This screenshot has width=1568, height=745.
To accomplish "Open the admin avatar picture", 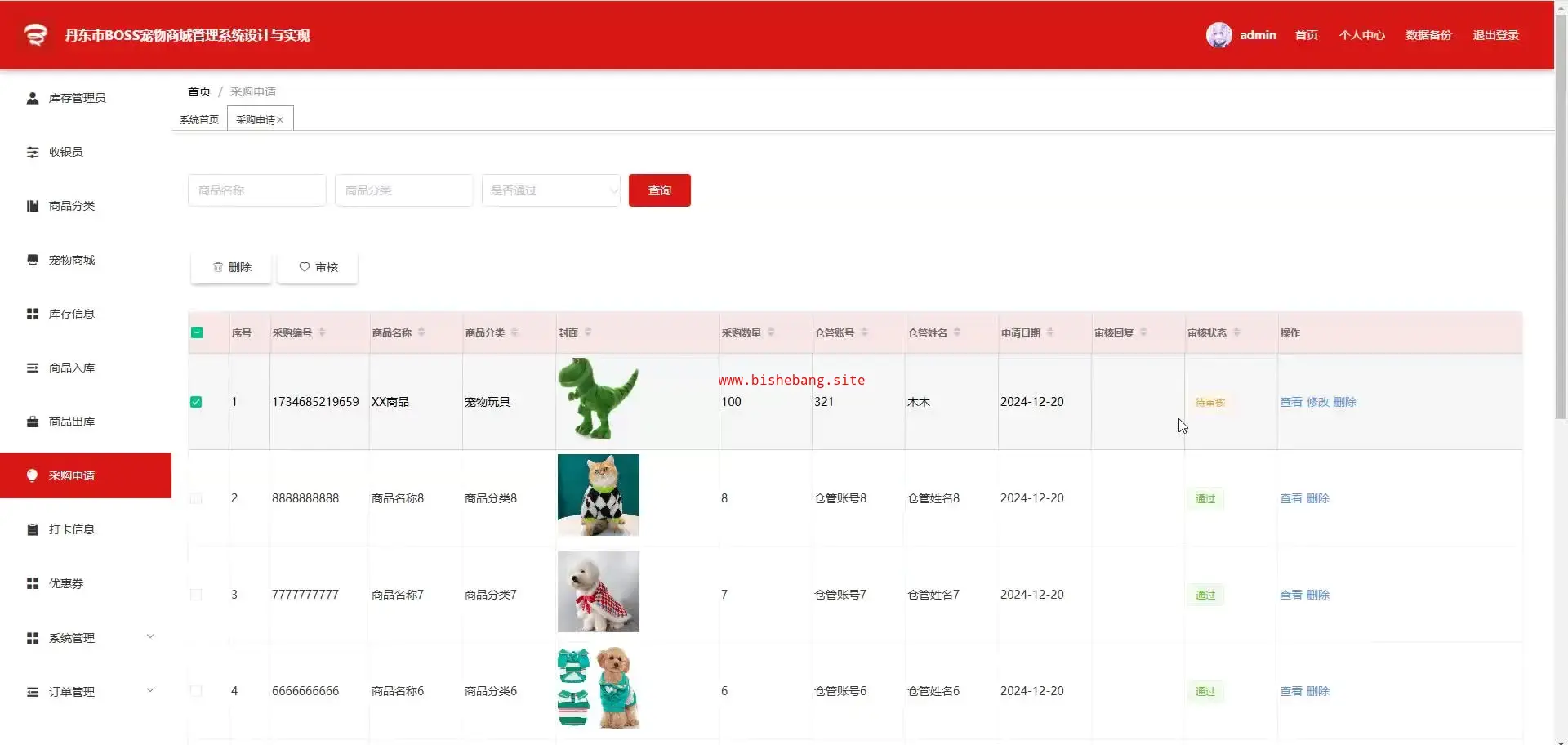I will [1218, 35].
